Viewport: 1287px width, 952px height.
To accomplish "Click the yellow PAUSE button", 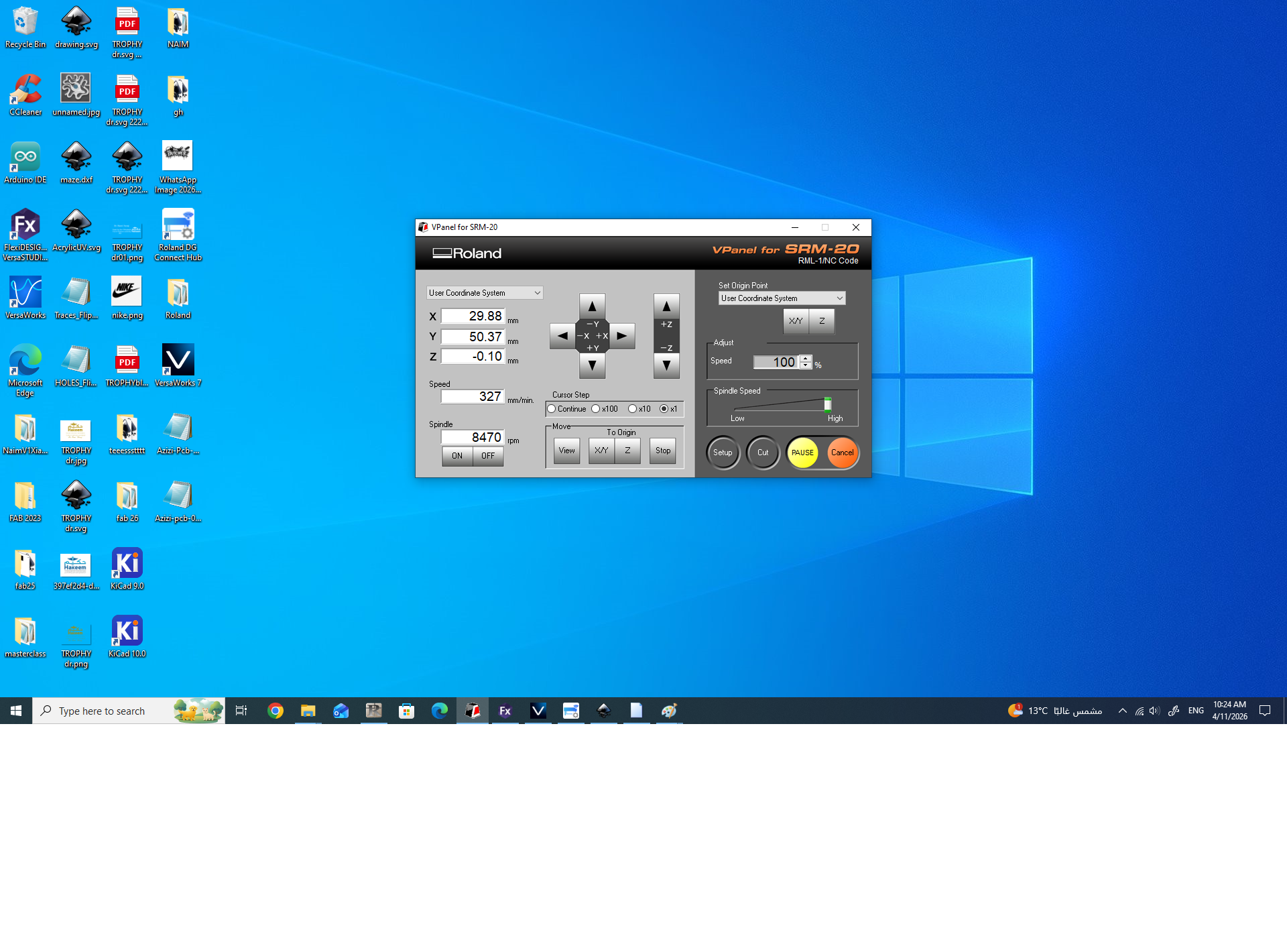I will coord(802,453).
